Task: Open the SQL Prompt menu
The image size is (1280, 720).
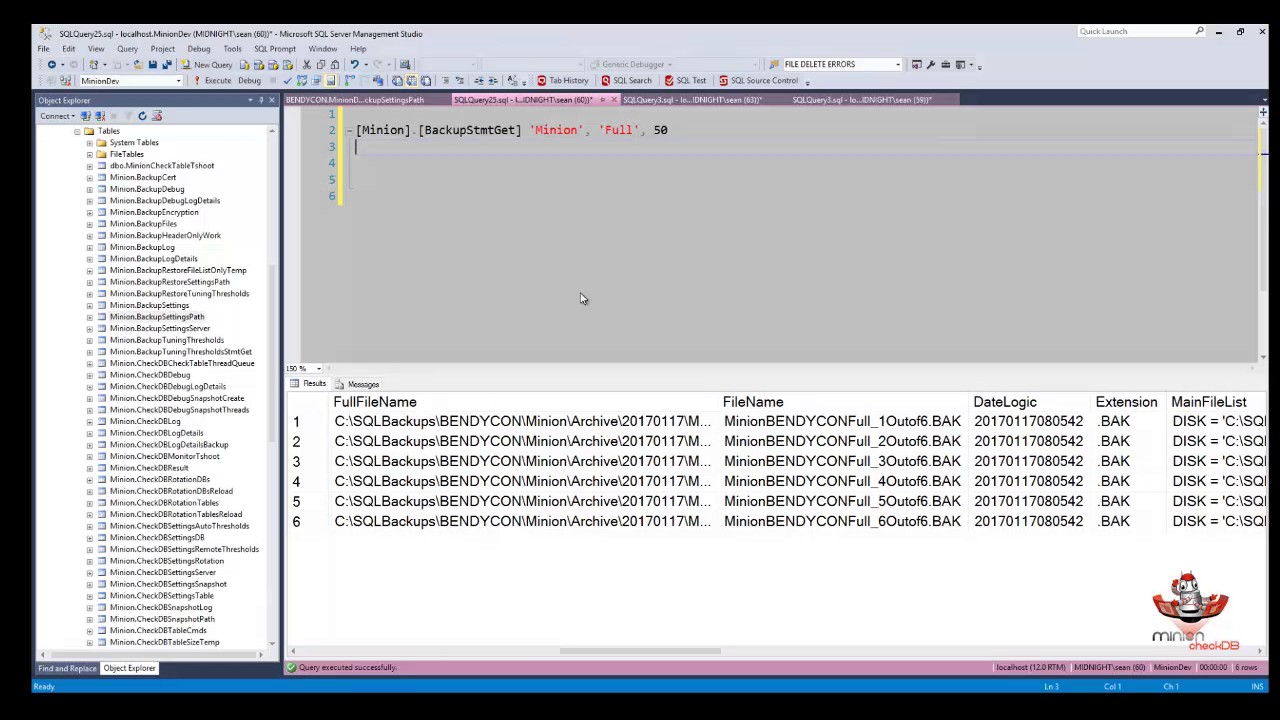Action: click(x=274, y=49)
